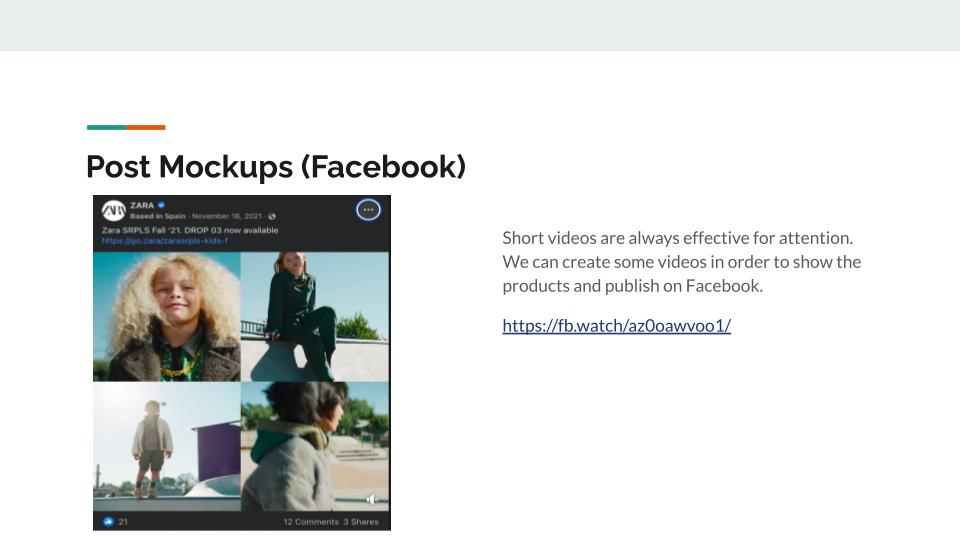Select the photo of child in green outfit

315,316
